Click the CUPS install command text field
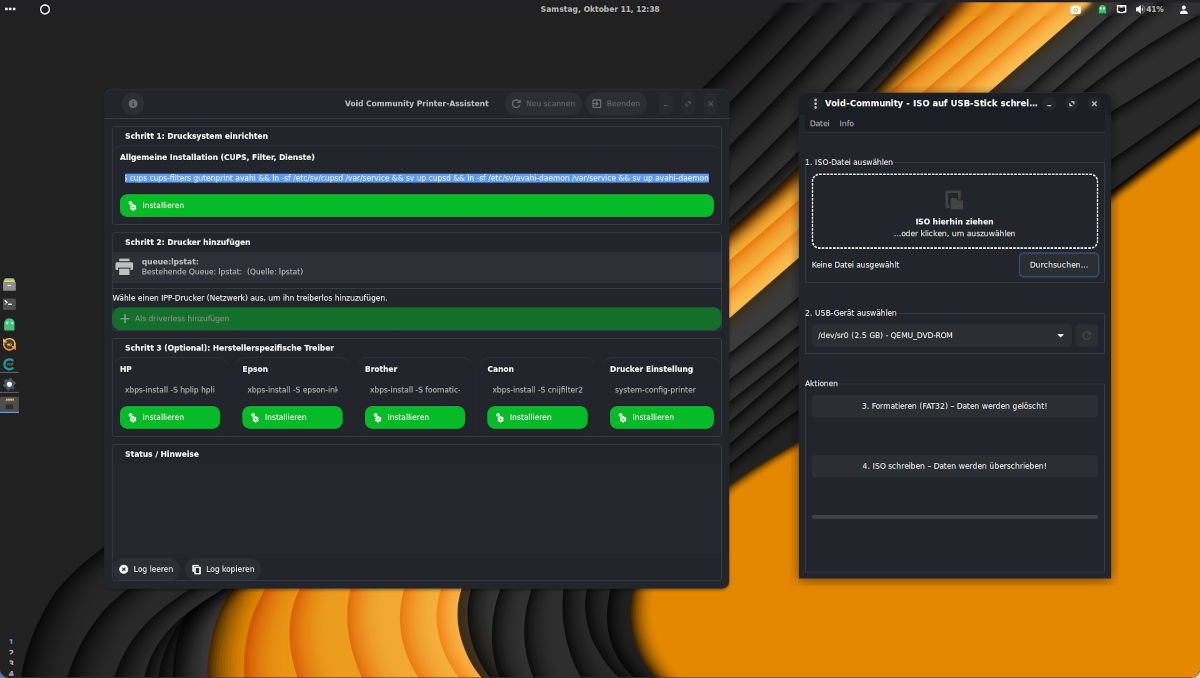 [416, 178]
